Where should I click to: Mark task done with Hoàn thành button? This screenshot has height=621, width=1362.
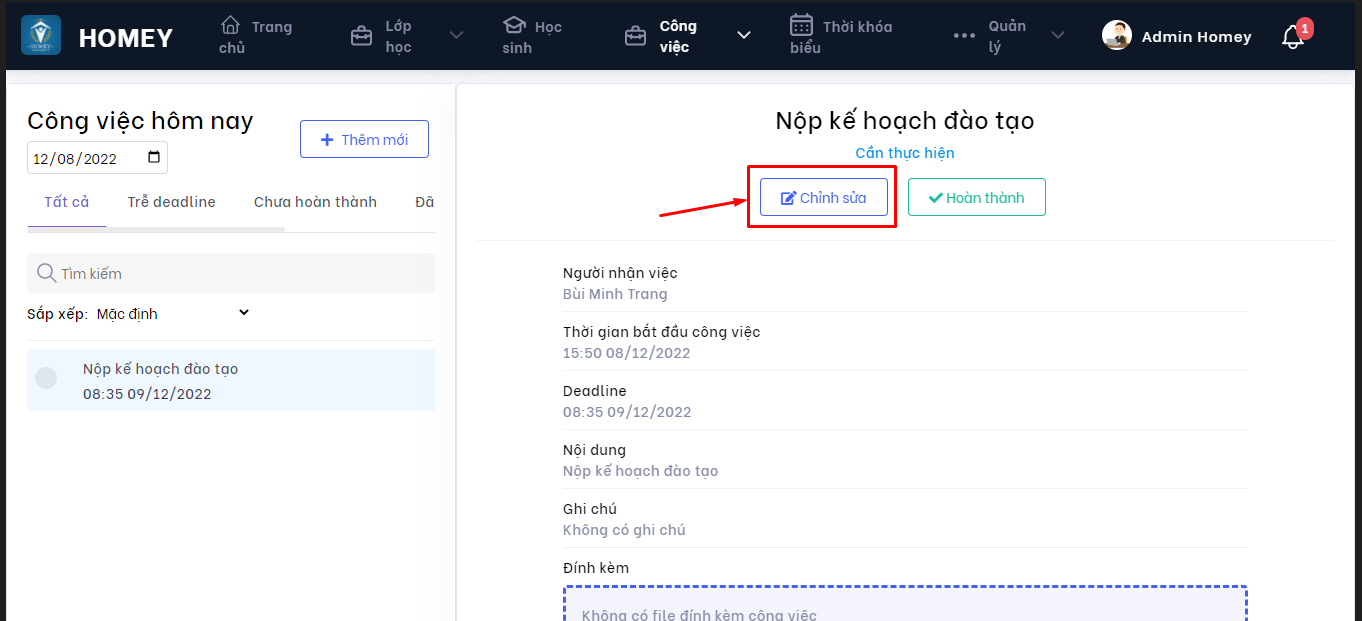click(976, 198)
